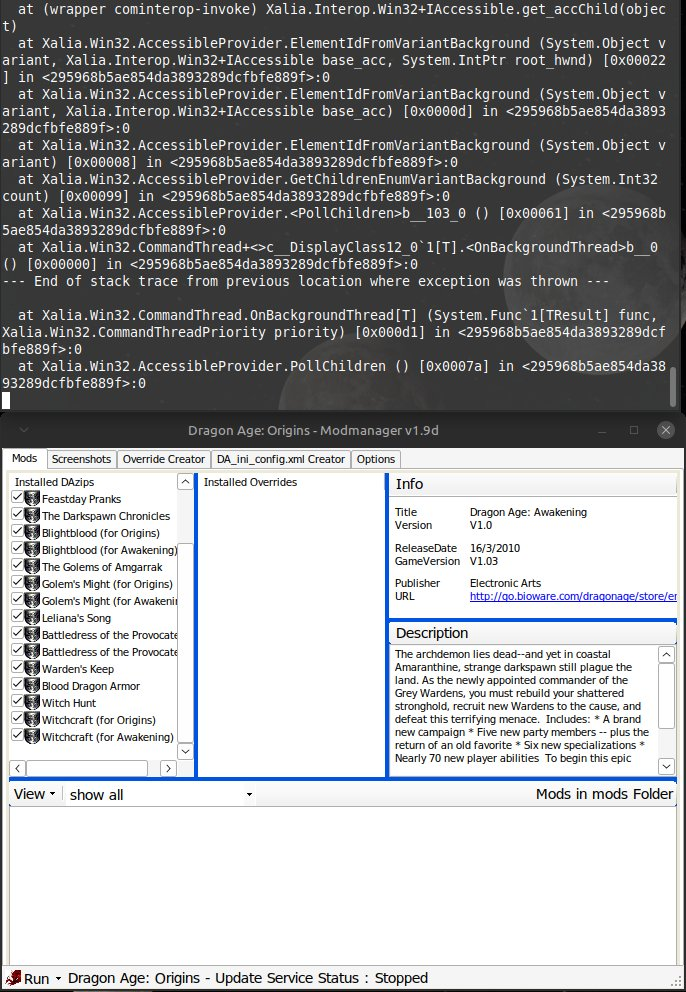Click the Description vertical scrollbar thumb

(666, 695)
